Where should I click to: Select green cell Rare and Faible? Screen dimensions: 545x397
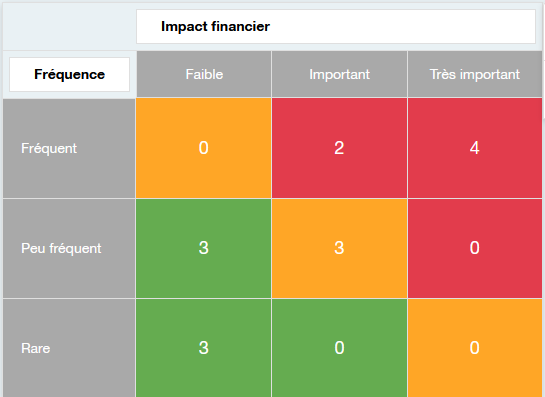pos(203,348)
